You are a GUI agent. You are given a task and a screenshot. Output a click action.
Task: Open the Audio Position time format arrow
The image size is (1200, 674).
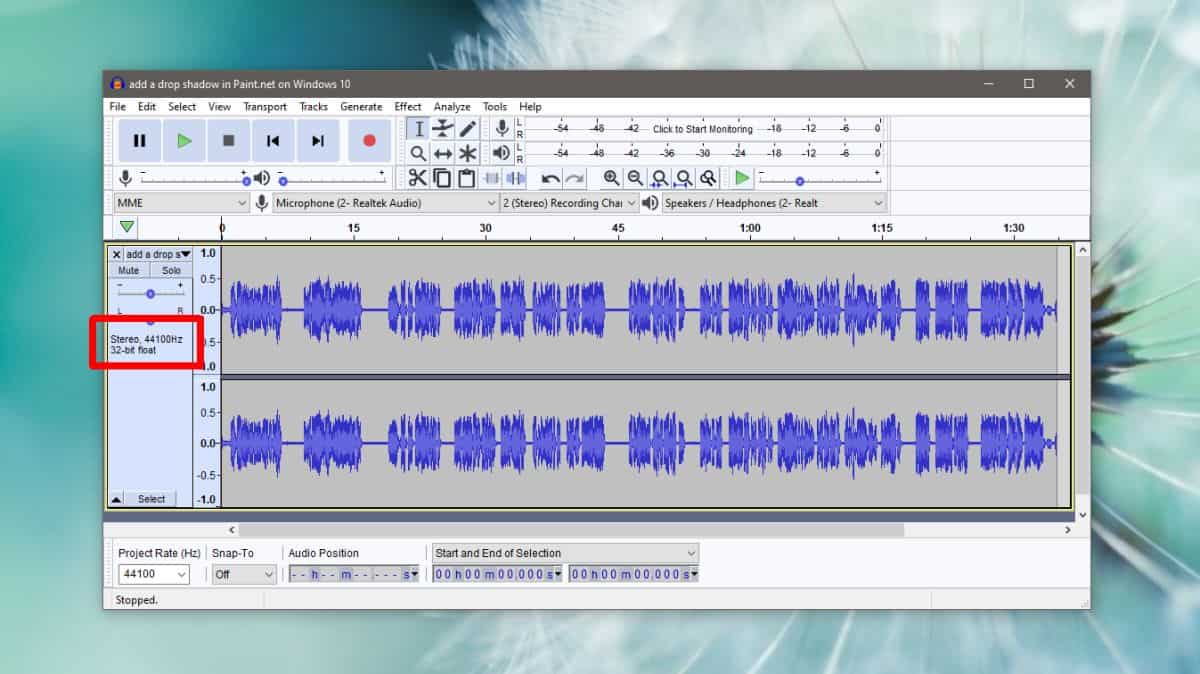click(416, 575)
